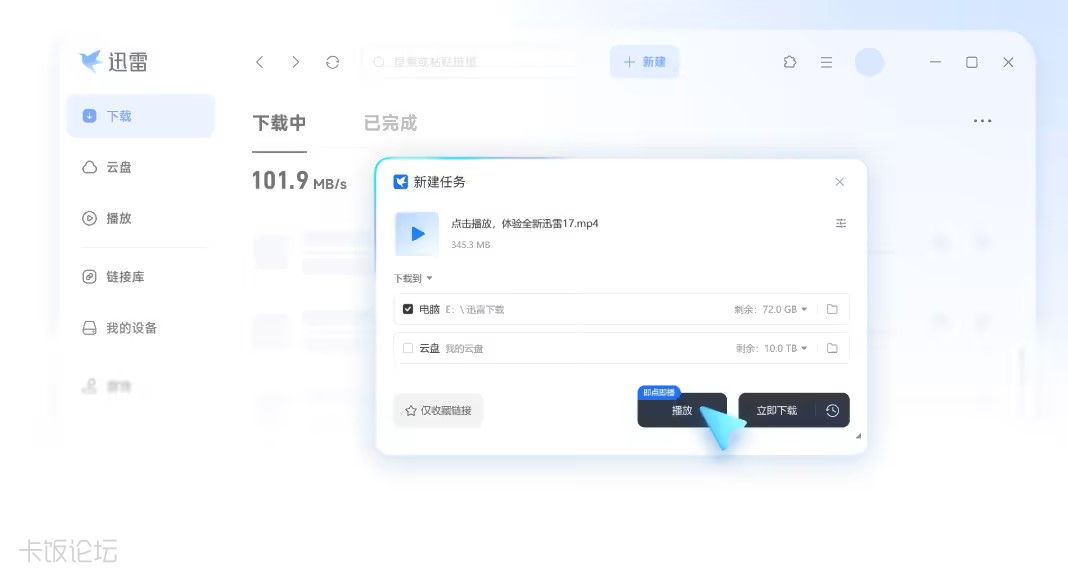Open the plugin puzzle-piece icon

click(789, 62)
